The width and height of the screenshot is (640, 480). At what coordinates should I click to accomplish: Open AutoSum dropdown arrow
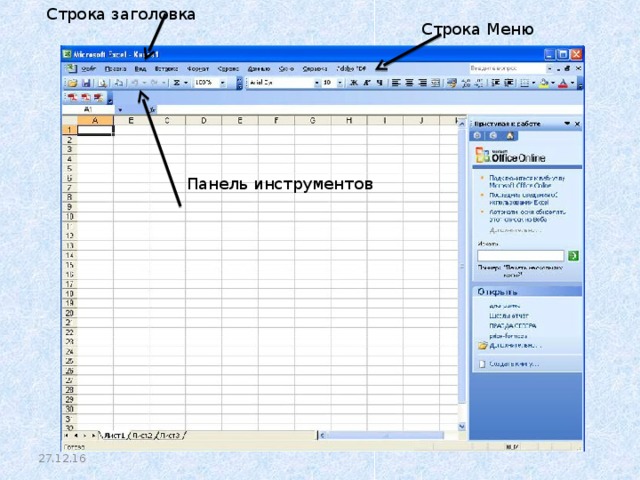click(x=186, y=83)
